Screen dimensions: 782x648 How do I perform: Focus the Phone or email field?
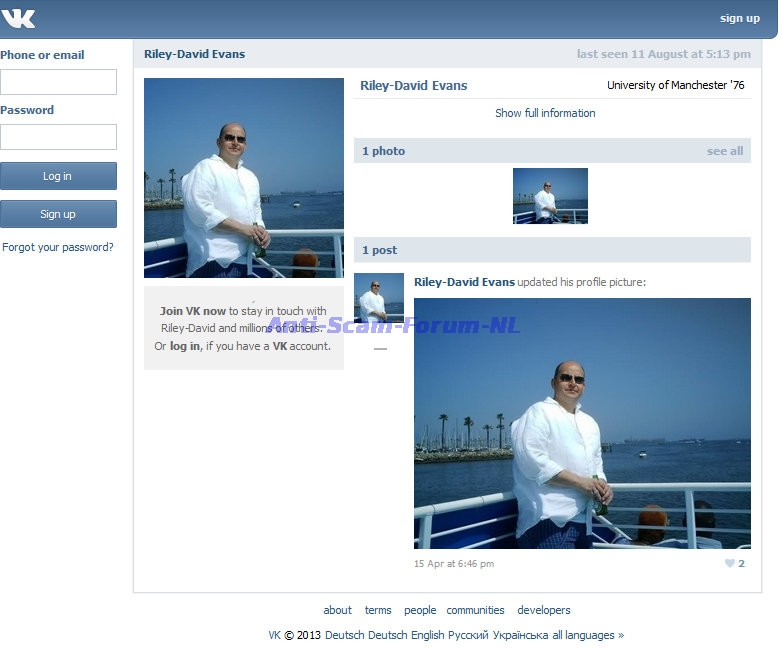pyautogui.click(x=58, y=82)
